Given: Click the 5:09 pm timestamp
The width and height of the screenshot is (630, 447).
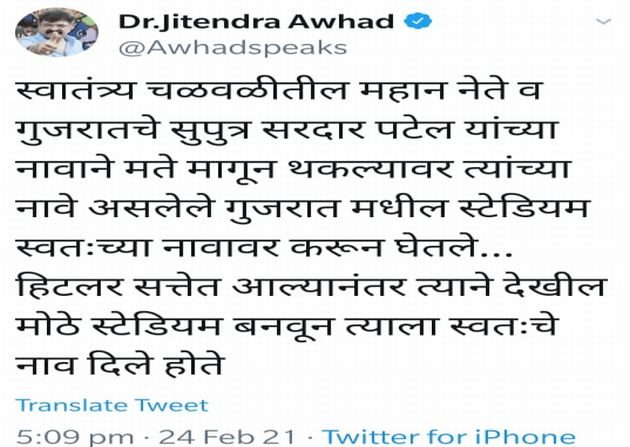Looking at the screenshot, I should [x=75, y=437].
